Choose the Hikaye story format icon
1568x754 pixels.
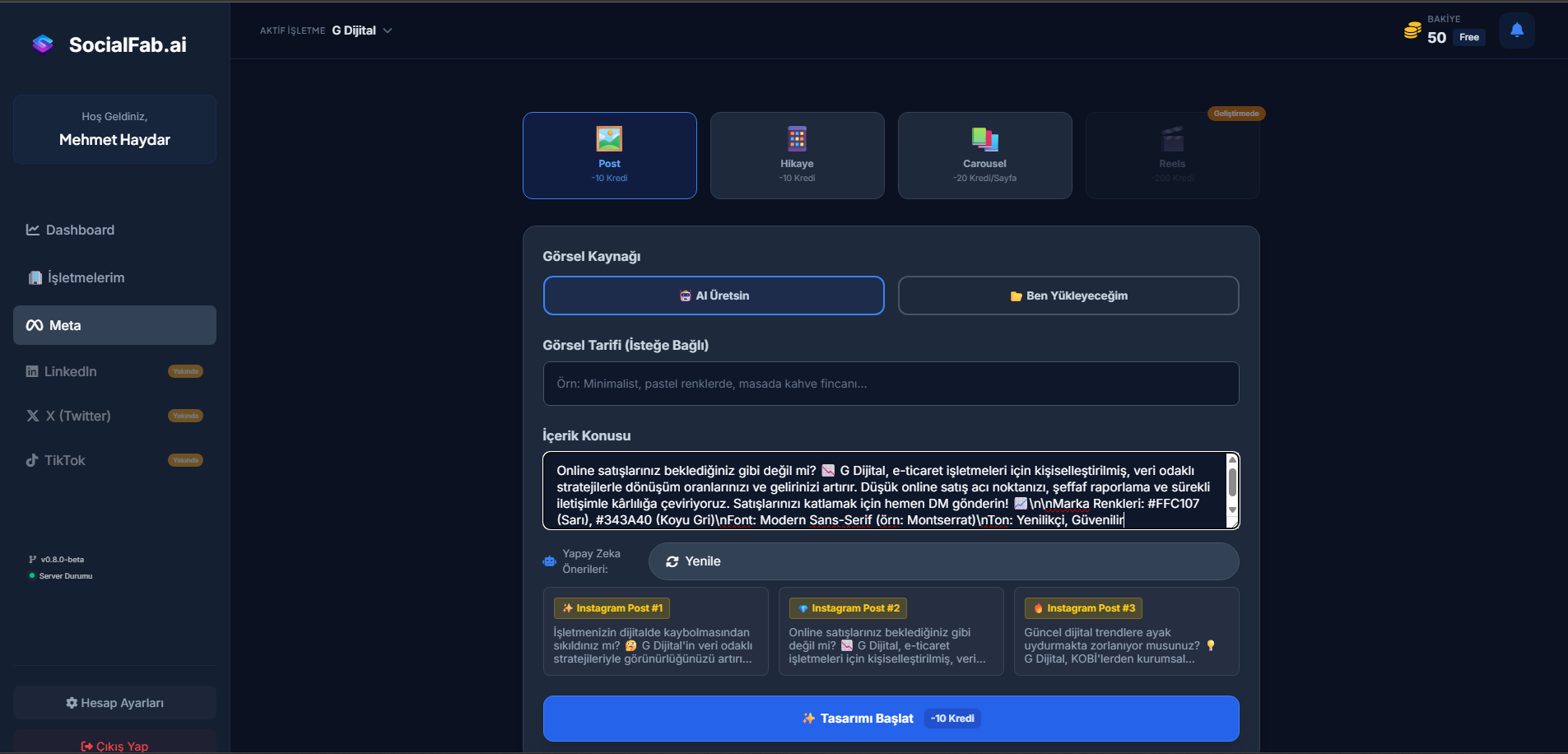(797, 139)
